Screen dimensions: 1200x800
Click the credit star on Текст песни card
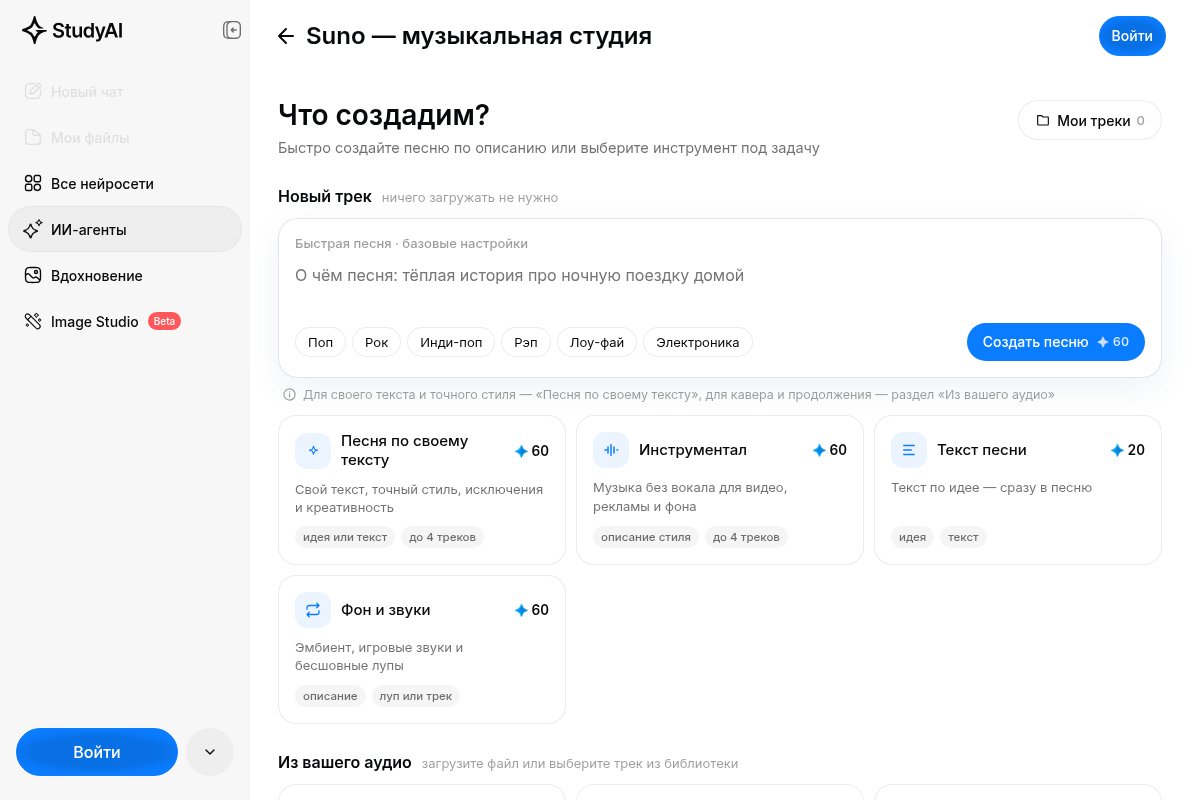[1117, 450]
